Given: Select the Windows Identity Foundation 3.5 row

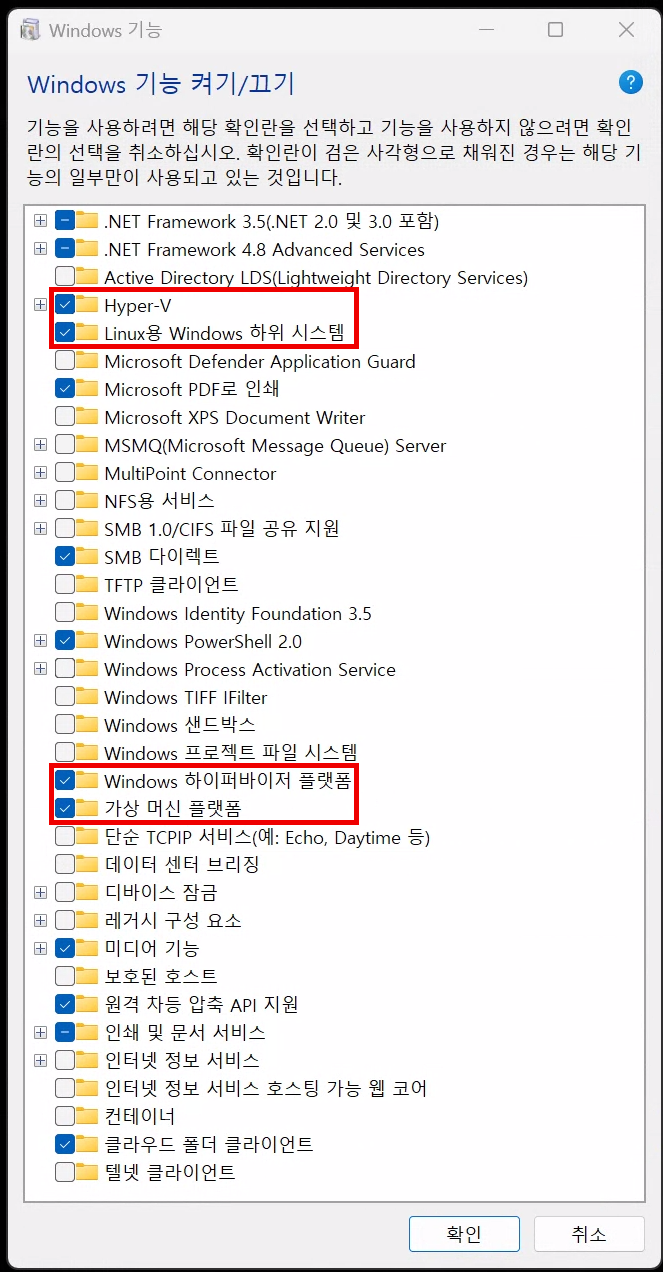Looking at the screenshot, I should click(x=238, y=613).
